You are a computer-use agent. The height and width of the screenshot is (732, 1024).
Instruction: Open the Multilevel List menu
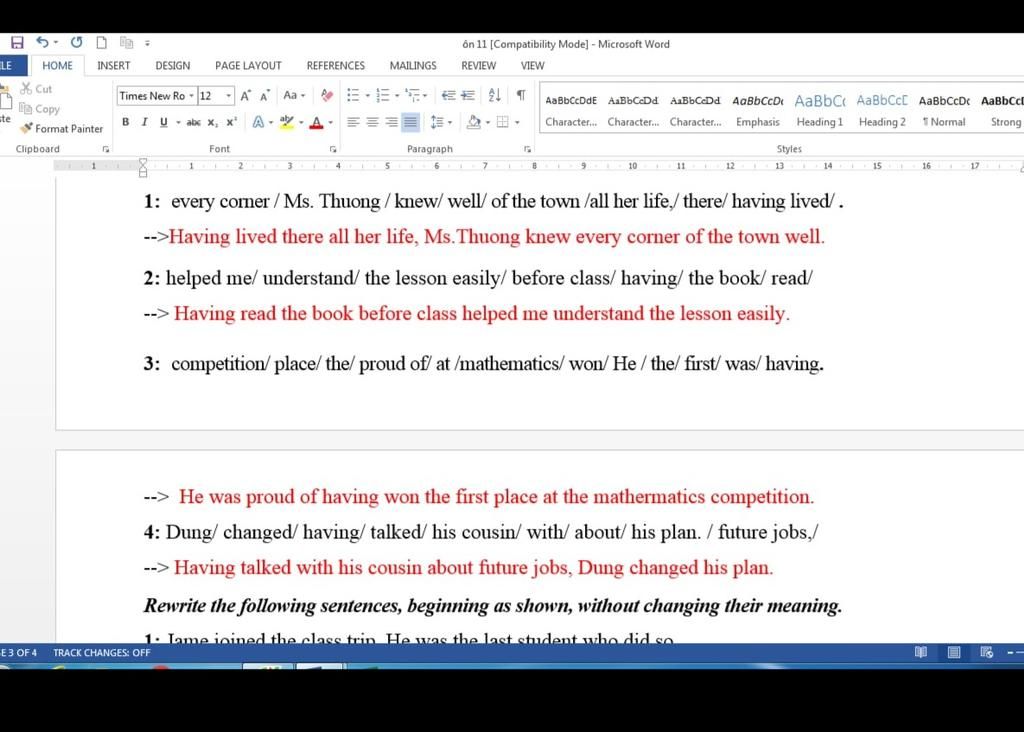click(x=415, y=95)
